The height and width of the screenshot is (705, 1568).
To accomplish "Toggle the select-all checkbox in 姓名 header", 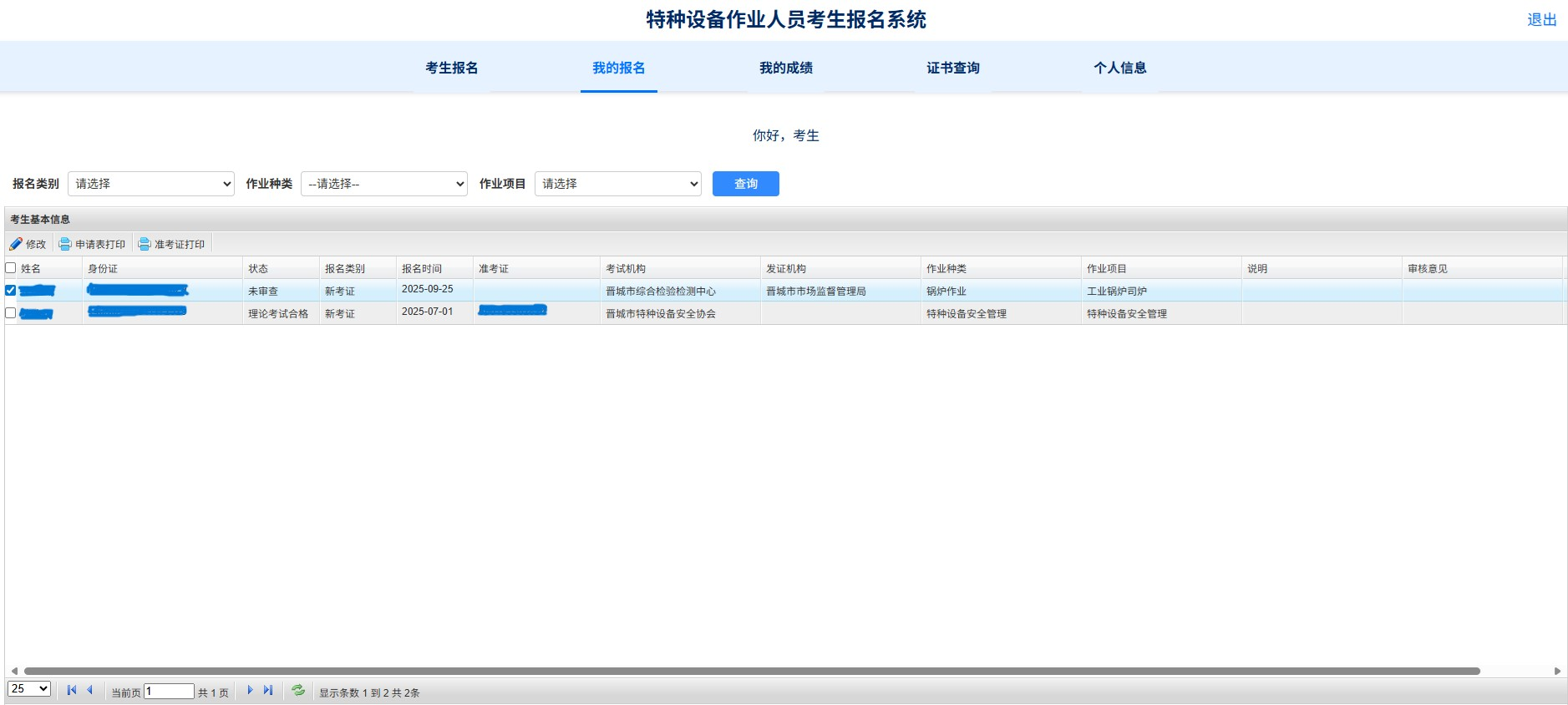I will click(11, 268).
